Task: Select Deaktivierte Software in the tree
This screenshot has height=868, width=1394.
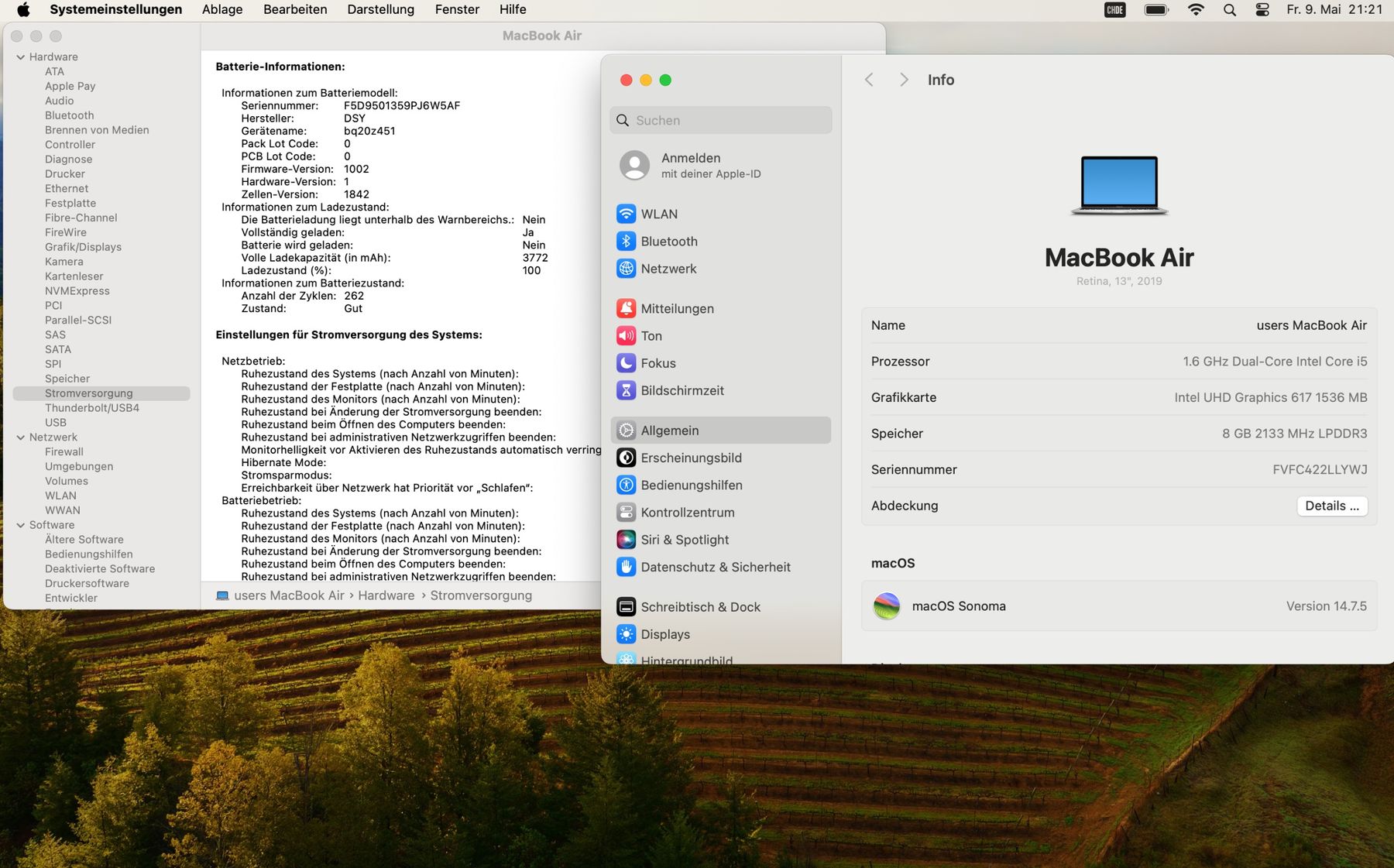Action: tap(99, 569)
